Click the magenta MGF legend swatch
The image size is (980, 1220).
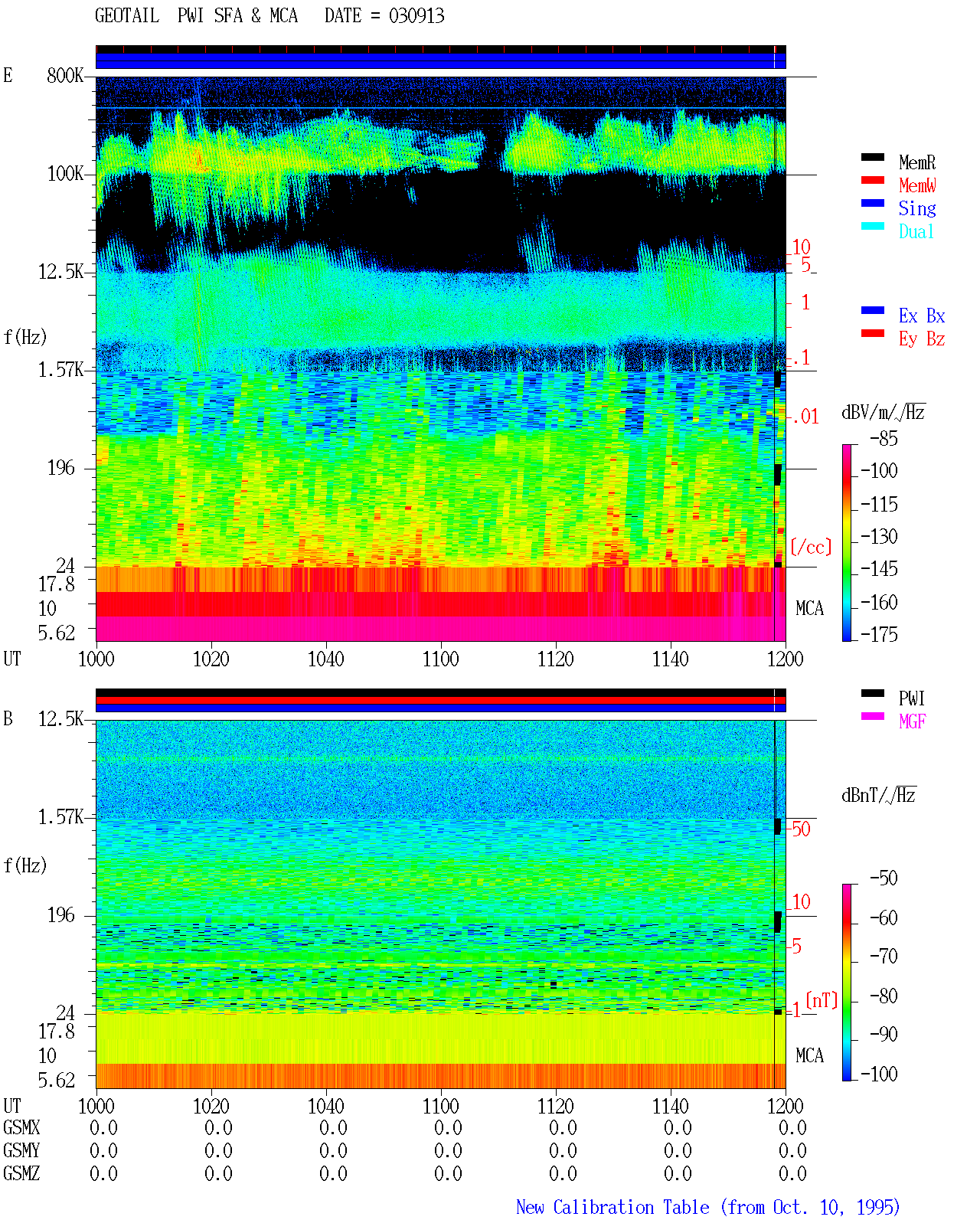[873, 716]
